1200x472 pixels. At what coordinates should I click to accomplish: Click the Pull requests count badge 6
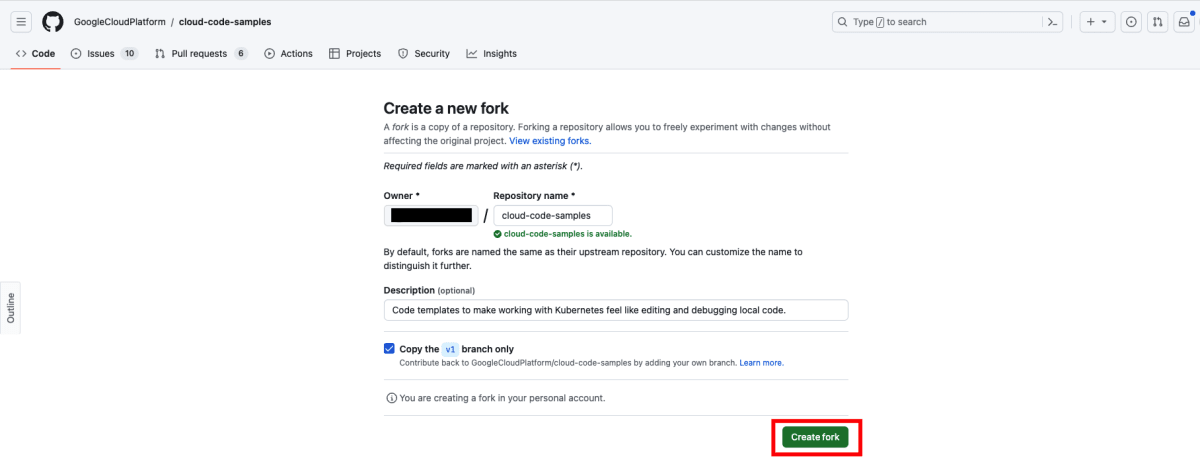240,54
